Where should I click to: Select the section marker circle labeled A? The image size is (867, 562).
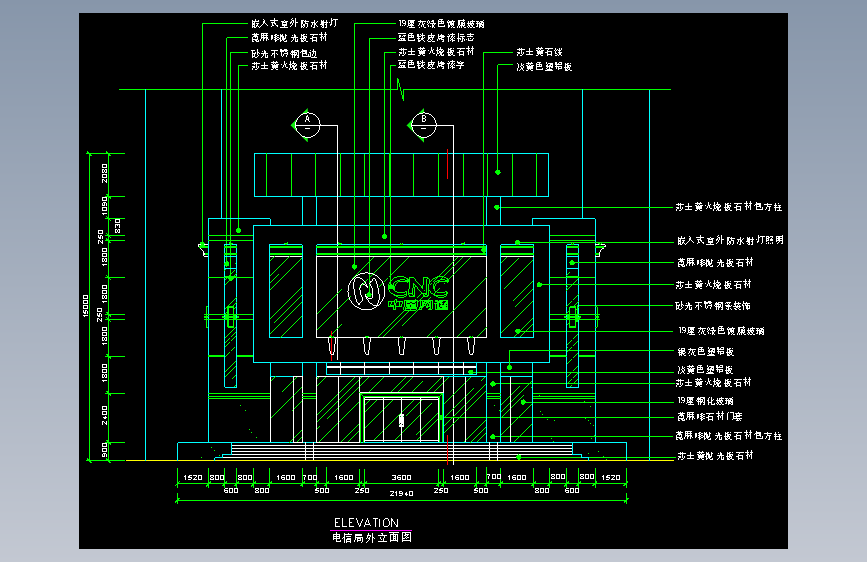(x=307, y=125)
